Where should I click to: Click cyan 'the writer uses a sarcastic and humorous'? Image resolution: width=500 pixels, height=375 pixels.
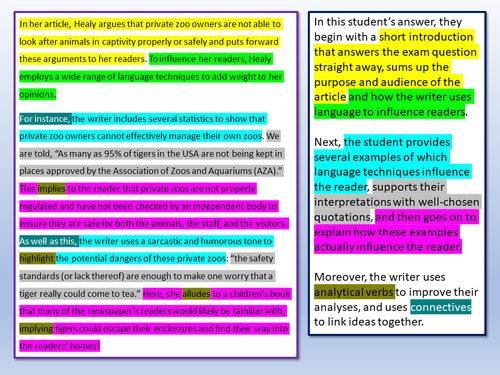click(x=176, y=241)
